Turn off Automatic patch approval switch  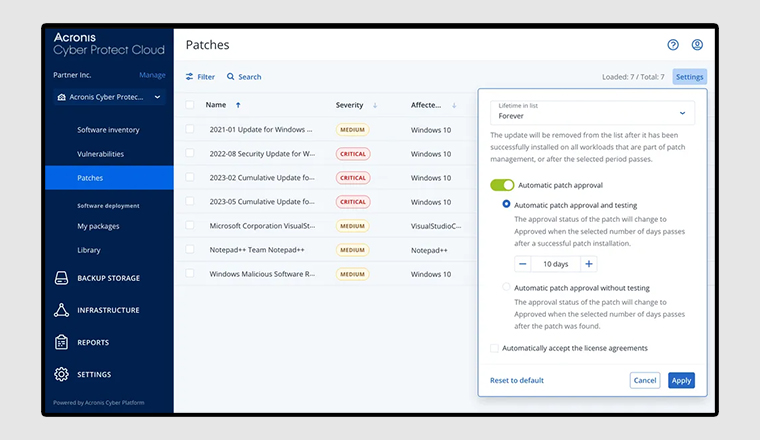pos(502,185)
